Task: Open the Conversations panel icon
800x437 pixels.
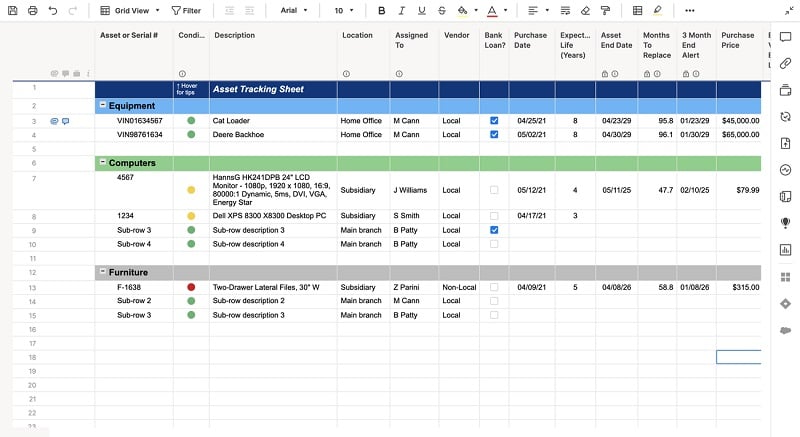Action: [785, 37]
